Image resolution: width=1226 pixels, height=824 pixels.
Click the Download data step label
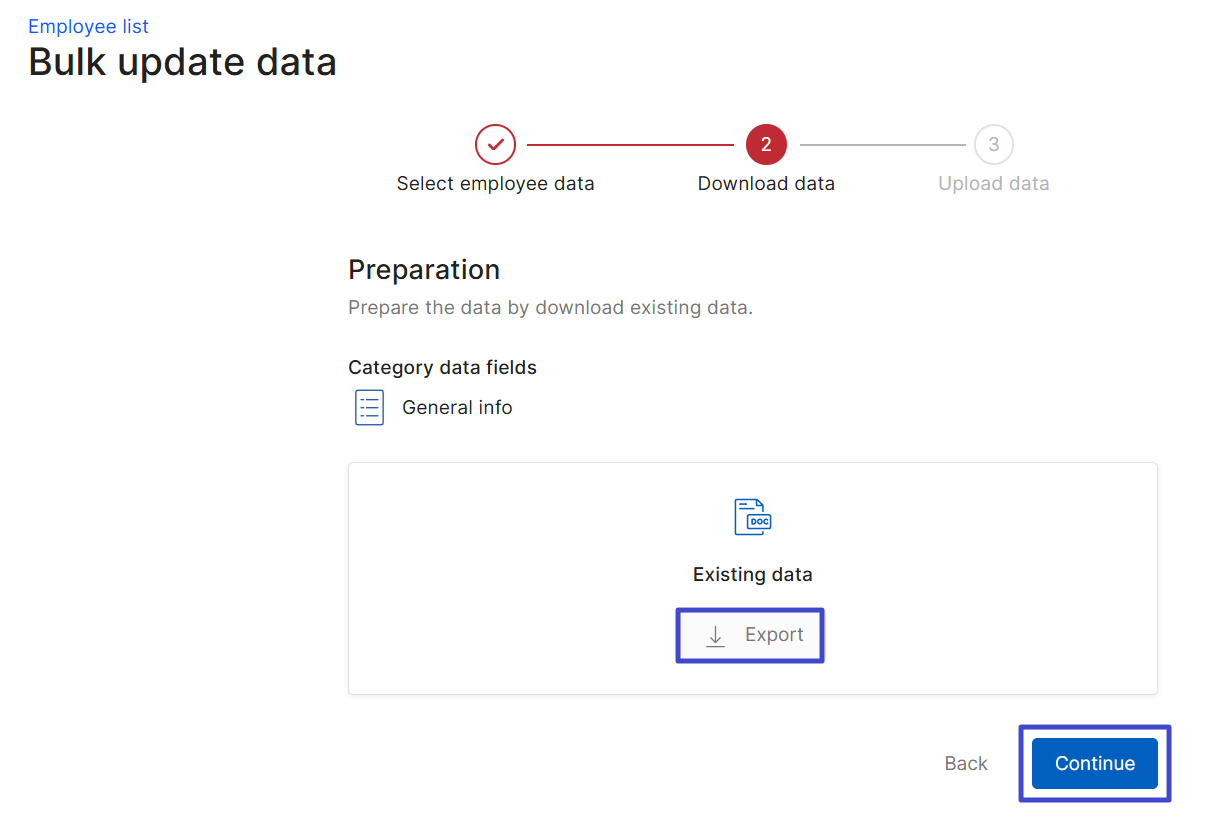tap(766, 184)
